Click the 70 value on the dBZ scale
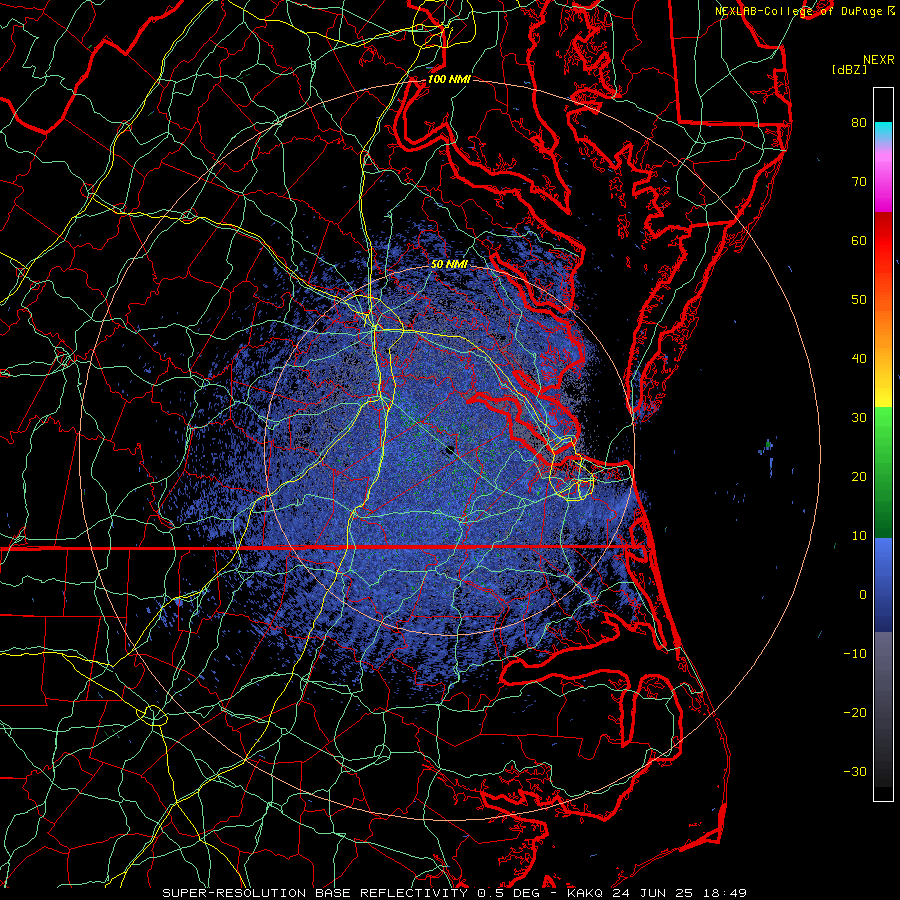 click(859, 181)
